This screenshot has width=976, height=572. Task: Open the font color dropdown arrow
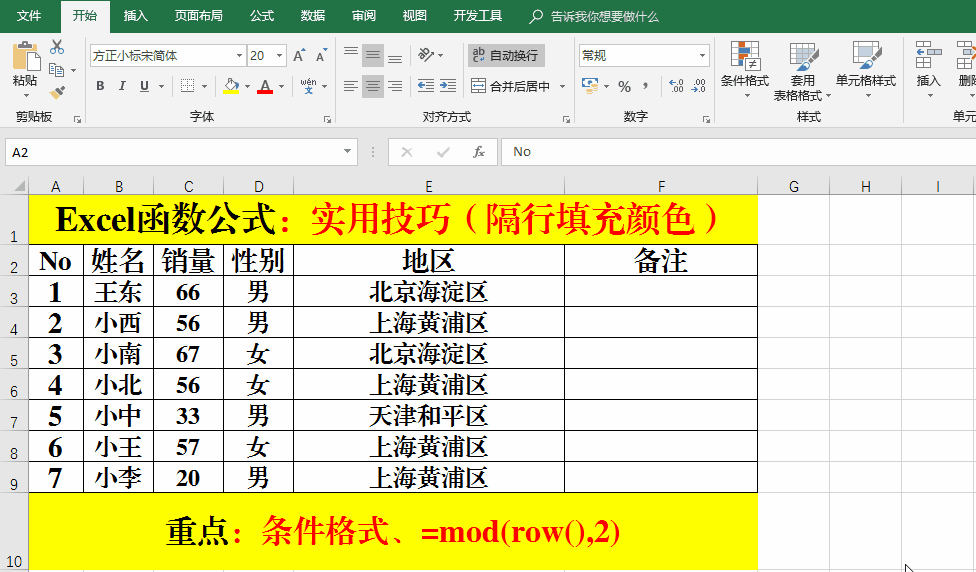(281, 86)
